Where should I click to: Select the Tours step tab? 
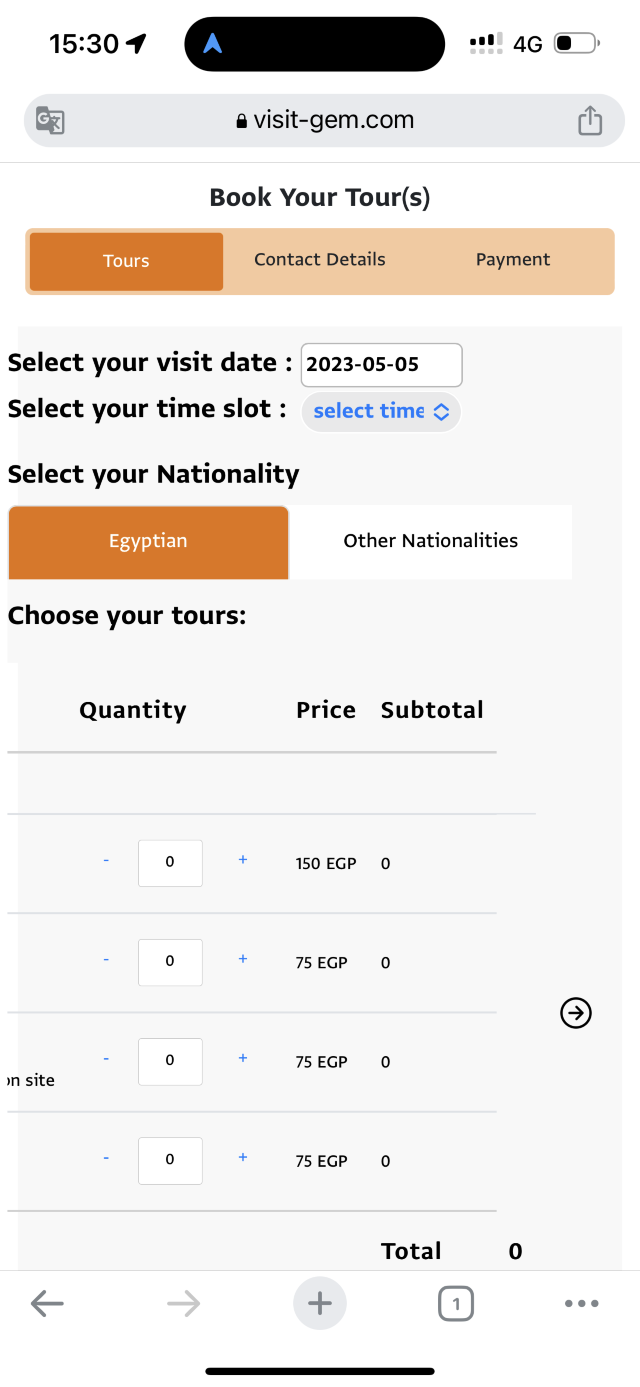[126, 261]
